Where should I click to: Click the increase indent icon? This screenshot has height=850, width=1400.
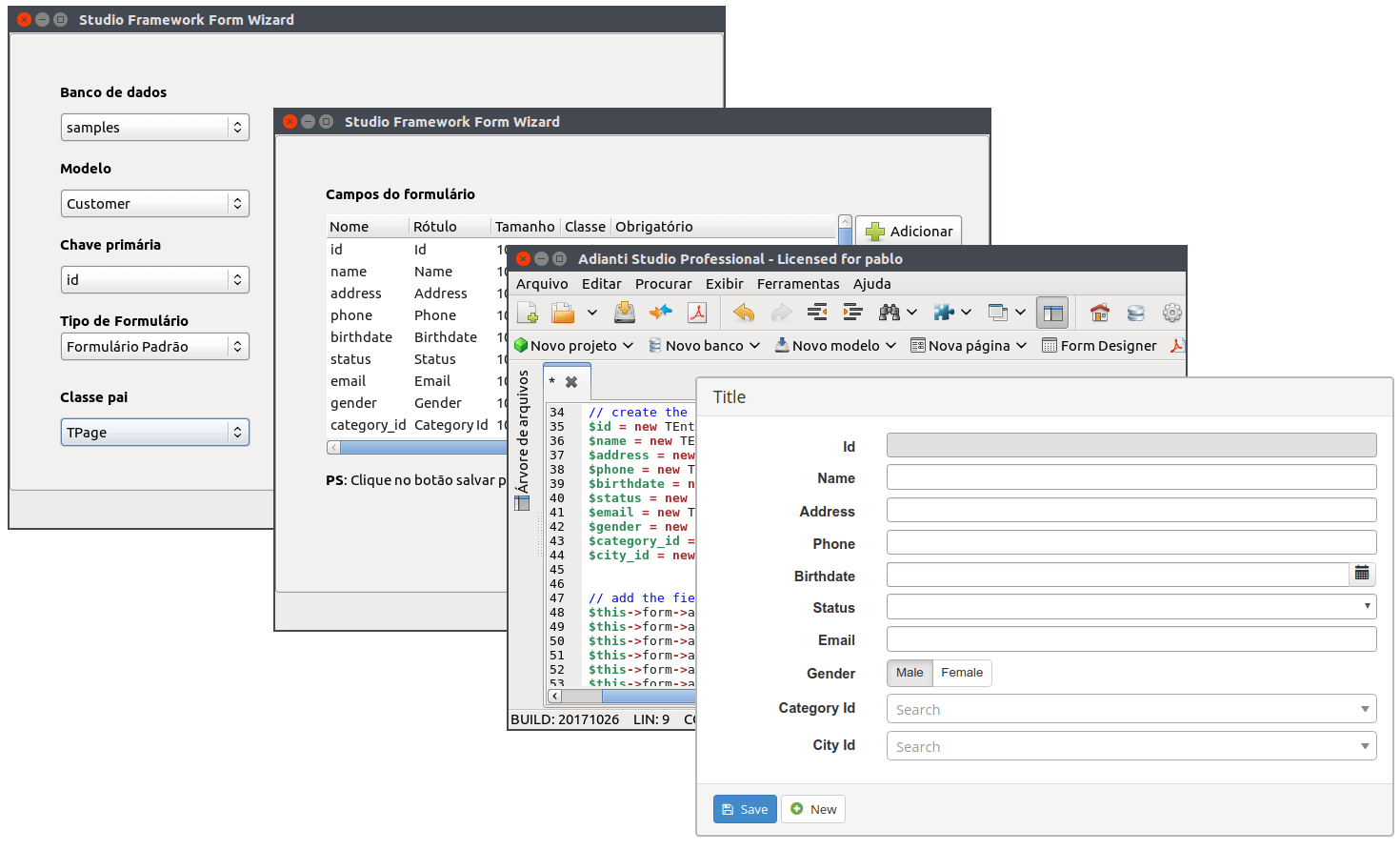coord(852,313)
